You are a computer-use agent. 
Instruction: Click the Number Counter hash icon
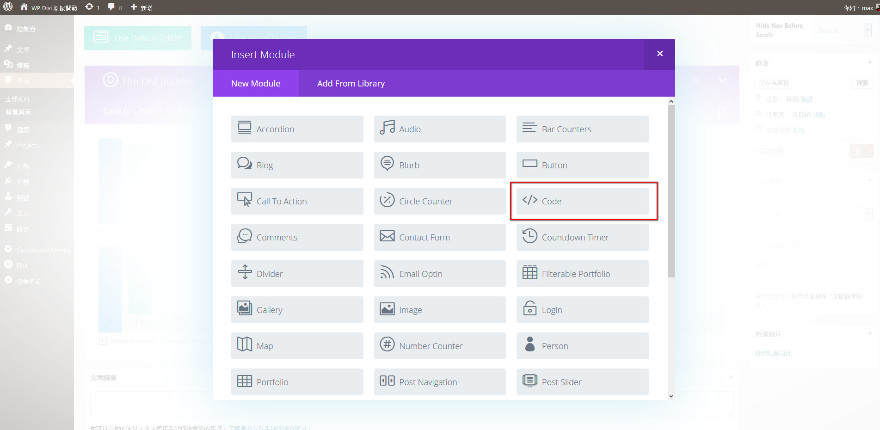point(387,345)
